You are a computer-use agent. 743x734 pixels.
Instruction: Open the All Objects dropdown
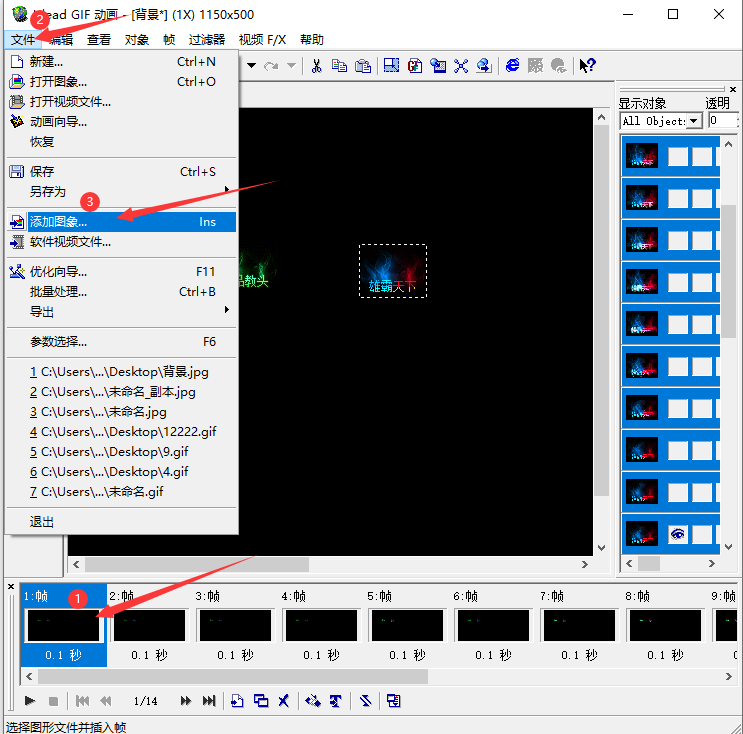pos(694,121)
